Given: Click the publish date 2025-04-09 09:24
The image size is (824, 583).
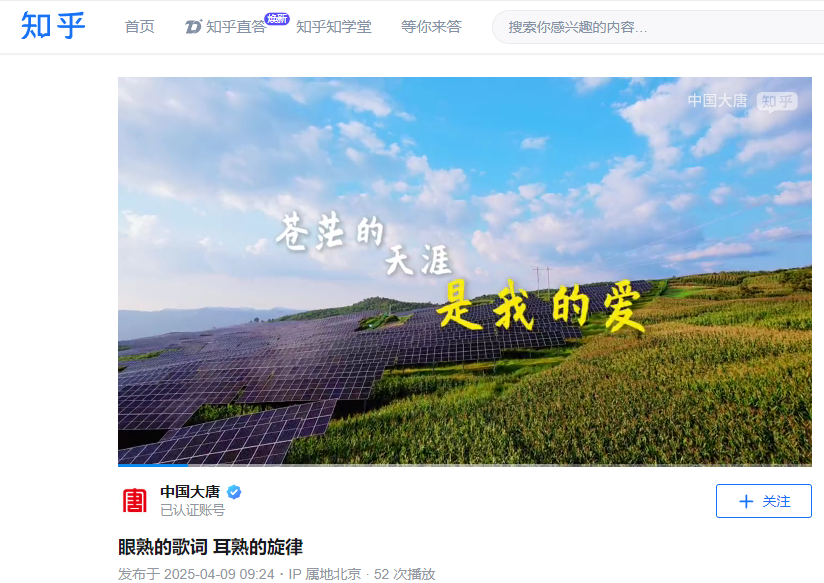Looking at the screenshot, I should pos(219,574).
